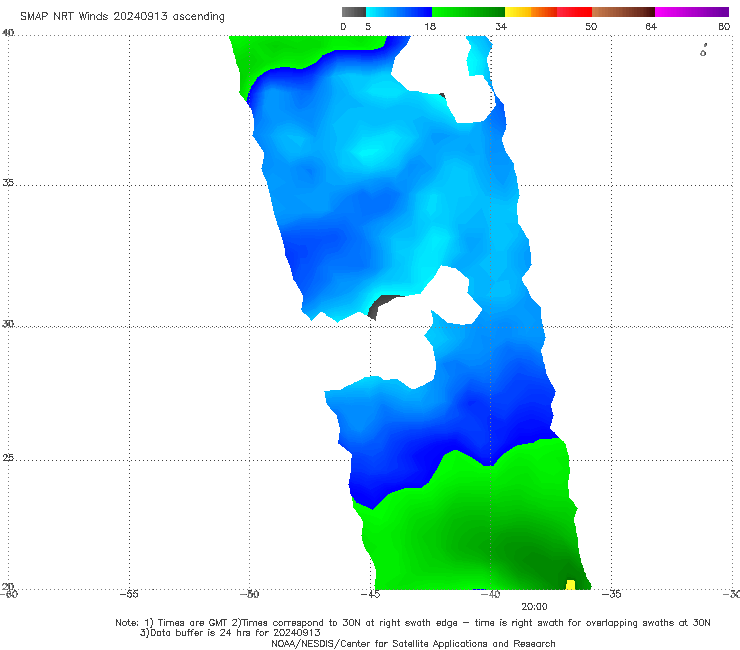The image size is (740, 650).
Task: Click the longitude label '-40'
Action: pyautogui.click(x=490, y=594)
